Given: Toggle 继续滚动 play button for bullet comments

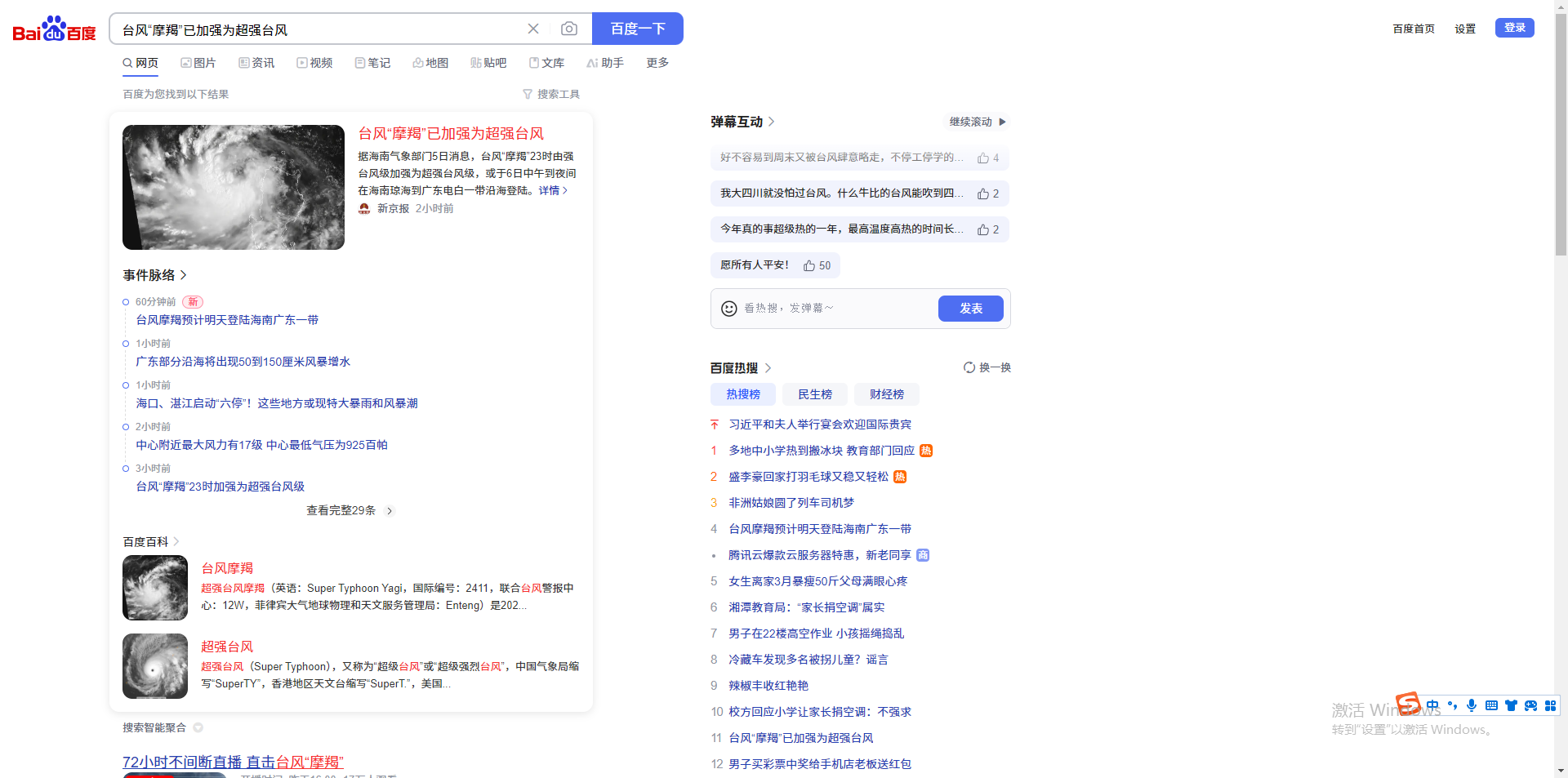Looking at the screenshot, I should pos(978,122).
